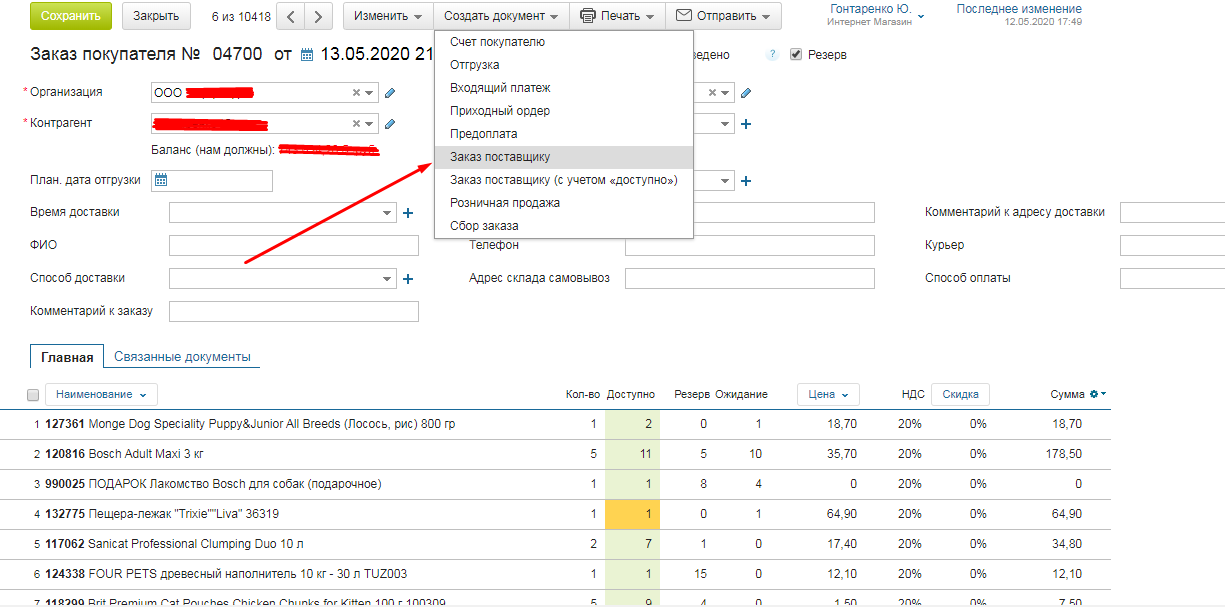Expand Способ доставки dropdown
The width and height of the screenshot is (1225, 607).
pos(388,279)
